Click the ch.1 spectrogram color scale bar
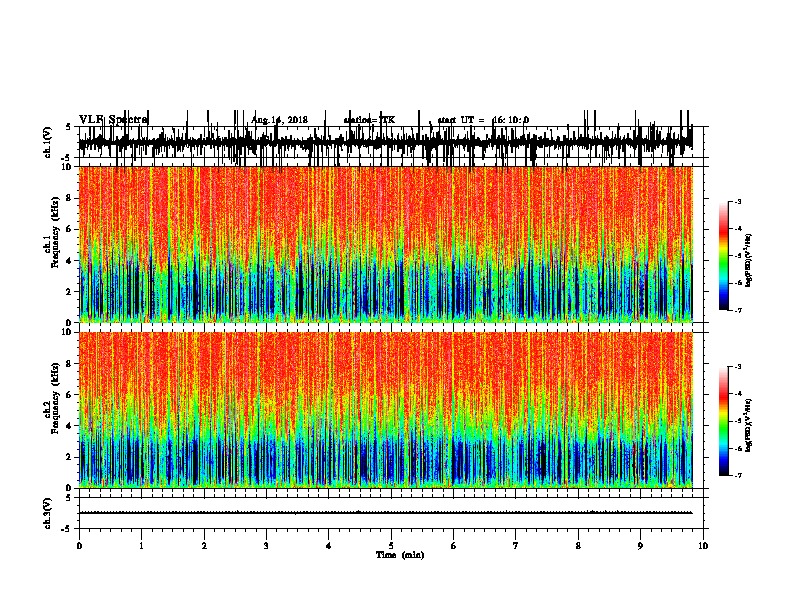 (x=723, y=256)
